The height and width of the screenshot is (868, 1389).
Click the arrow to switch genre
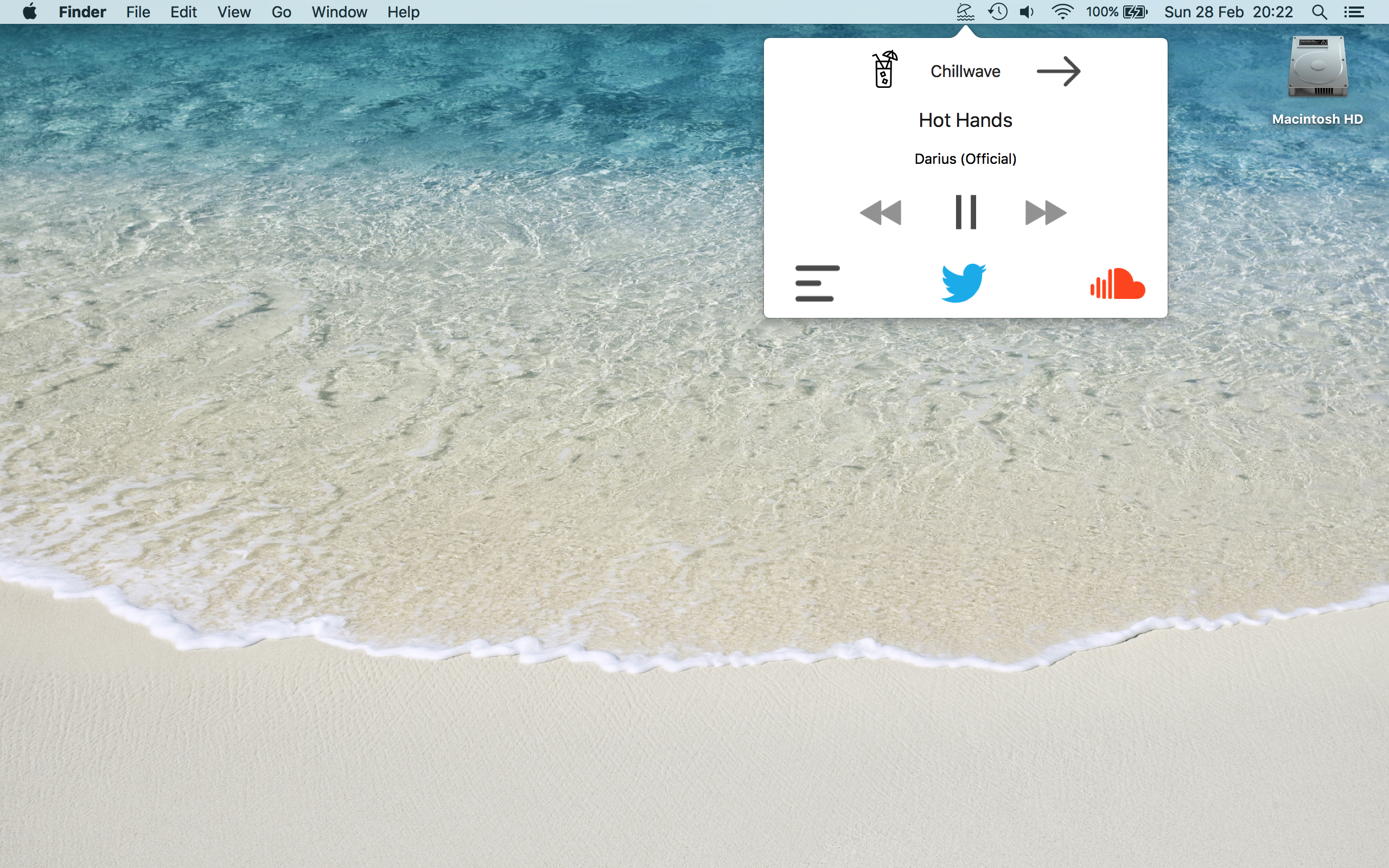coord(1058,71)
